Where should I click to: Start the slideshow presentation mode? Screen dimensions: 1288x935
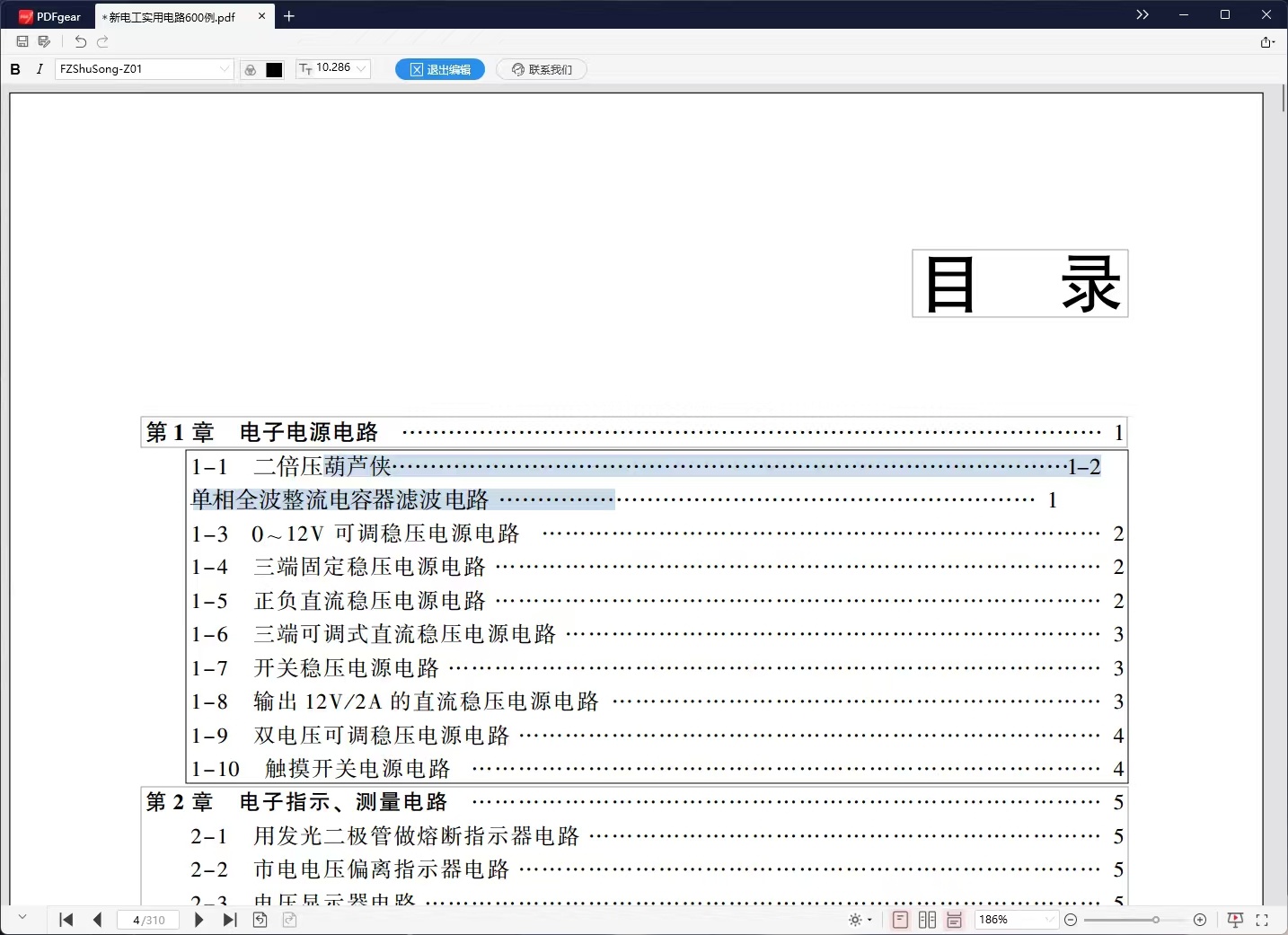click(1236, 920)
